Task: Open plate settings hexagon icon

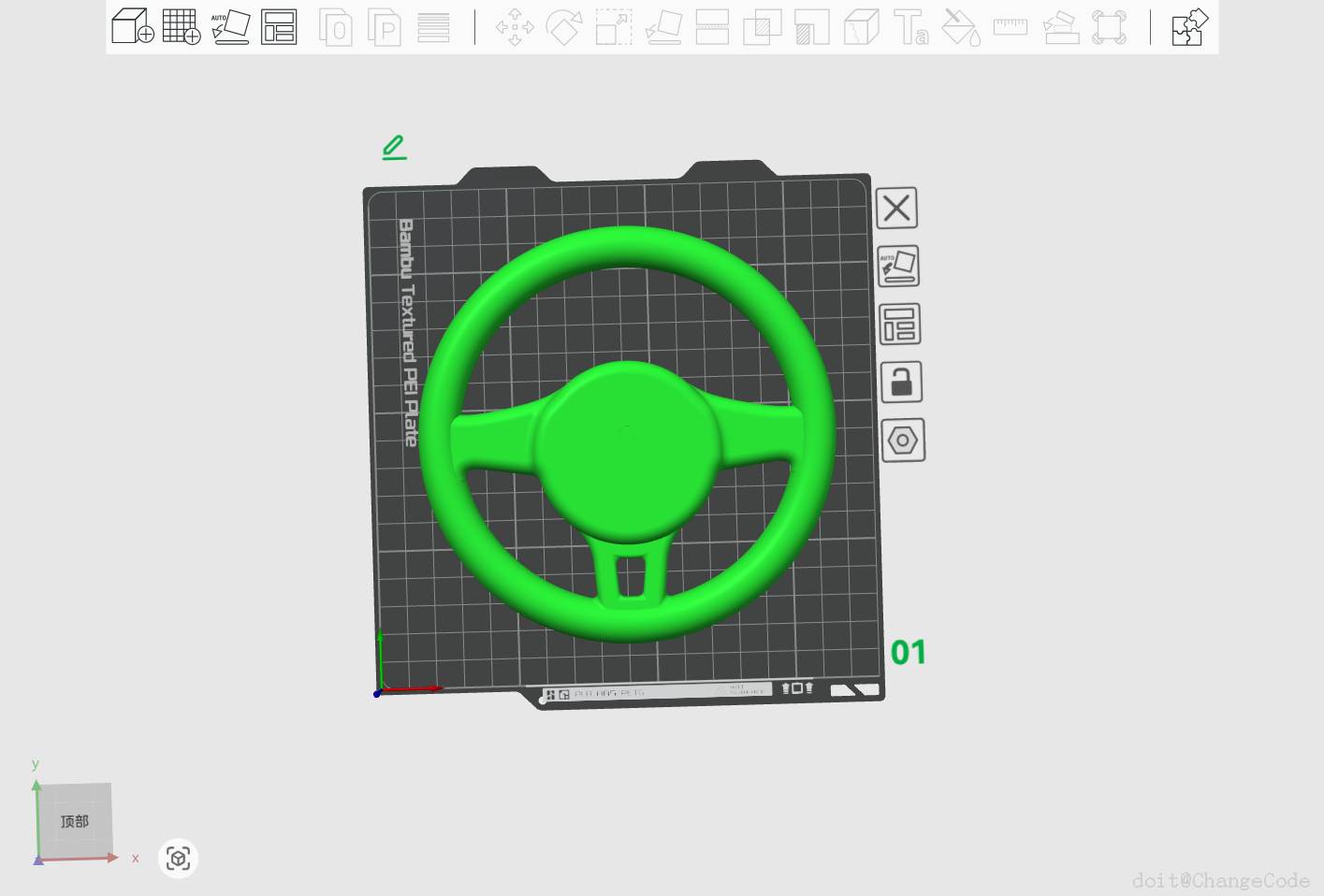Action: (x=903, y=441)
